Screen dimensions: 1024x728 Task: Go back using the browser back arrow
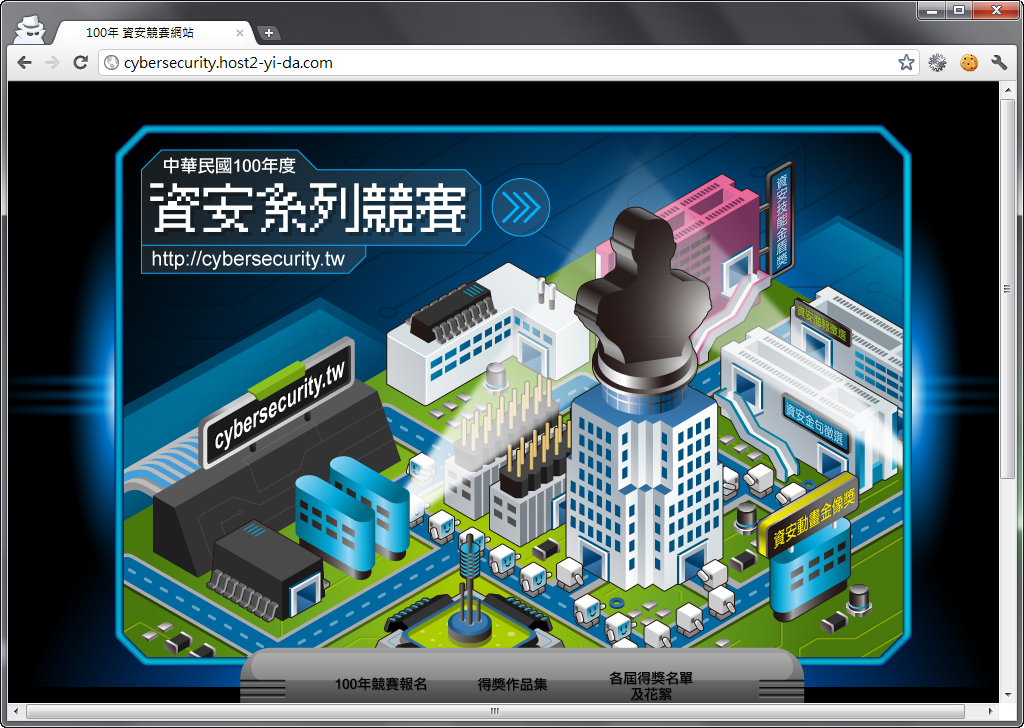(24, 63)
